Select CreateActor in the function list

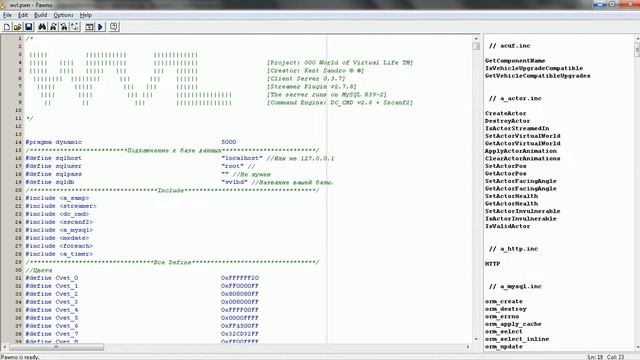tap(505, 113)
